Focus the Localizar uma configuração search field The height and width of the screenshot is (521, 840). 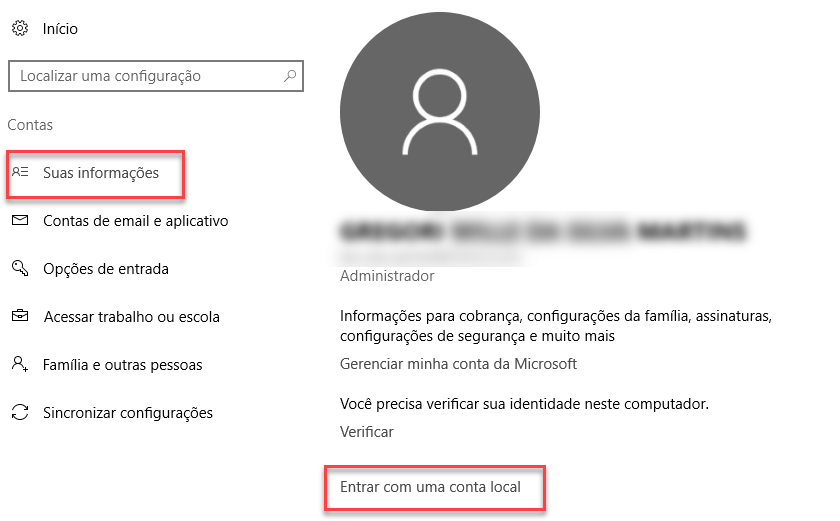[x=156, y=76]
